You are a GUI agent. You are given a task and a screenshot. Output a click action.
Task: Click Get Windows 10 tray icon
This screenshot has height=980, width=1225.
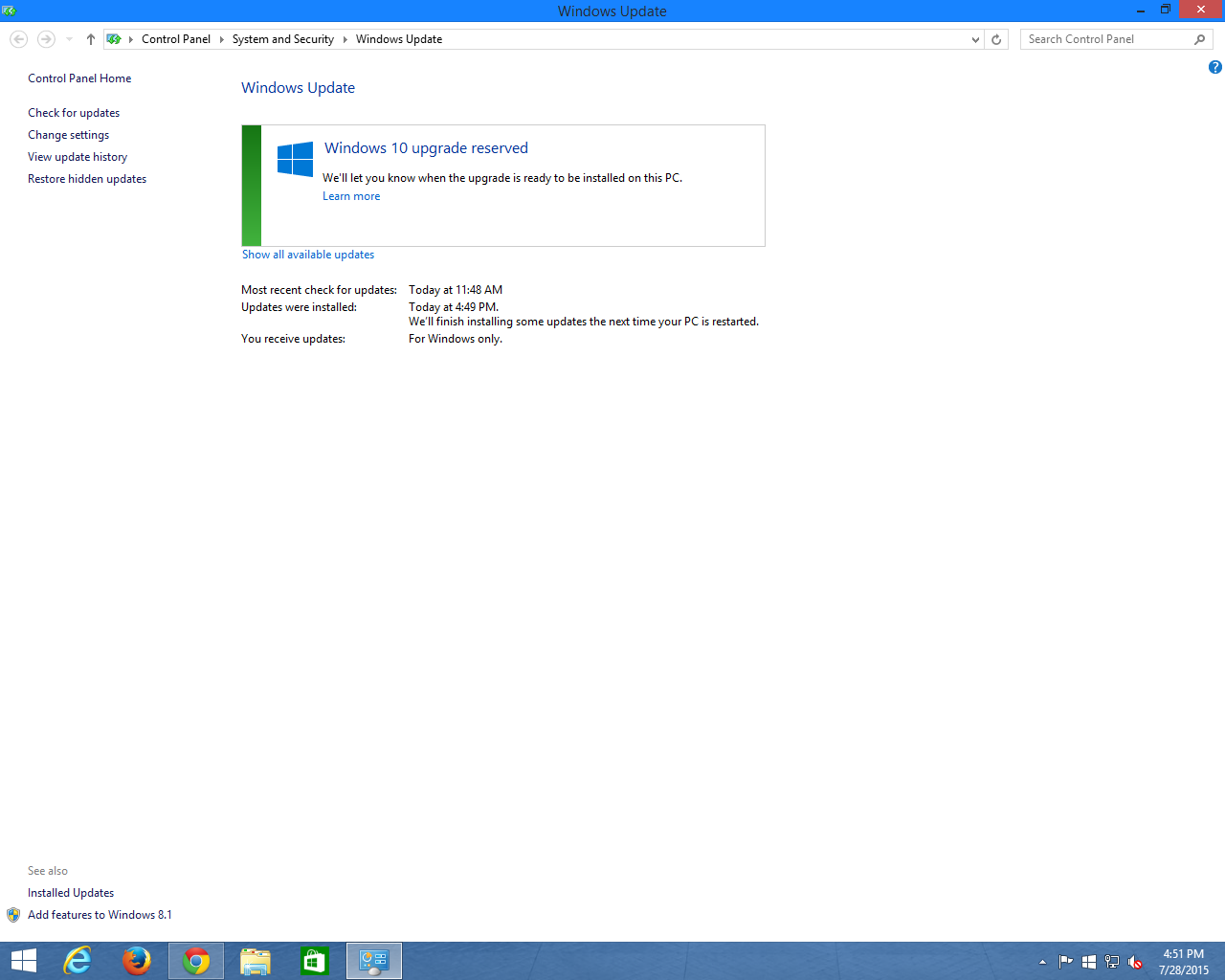tap(1088, 962)
